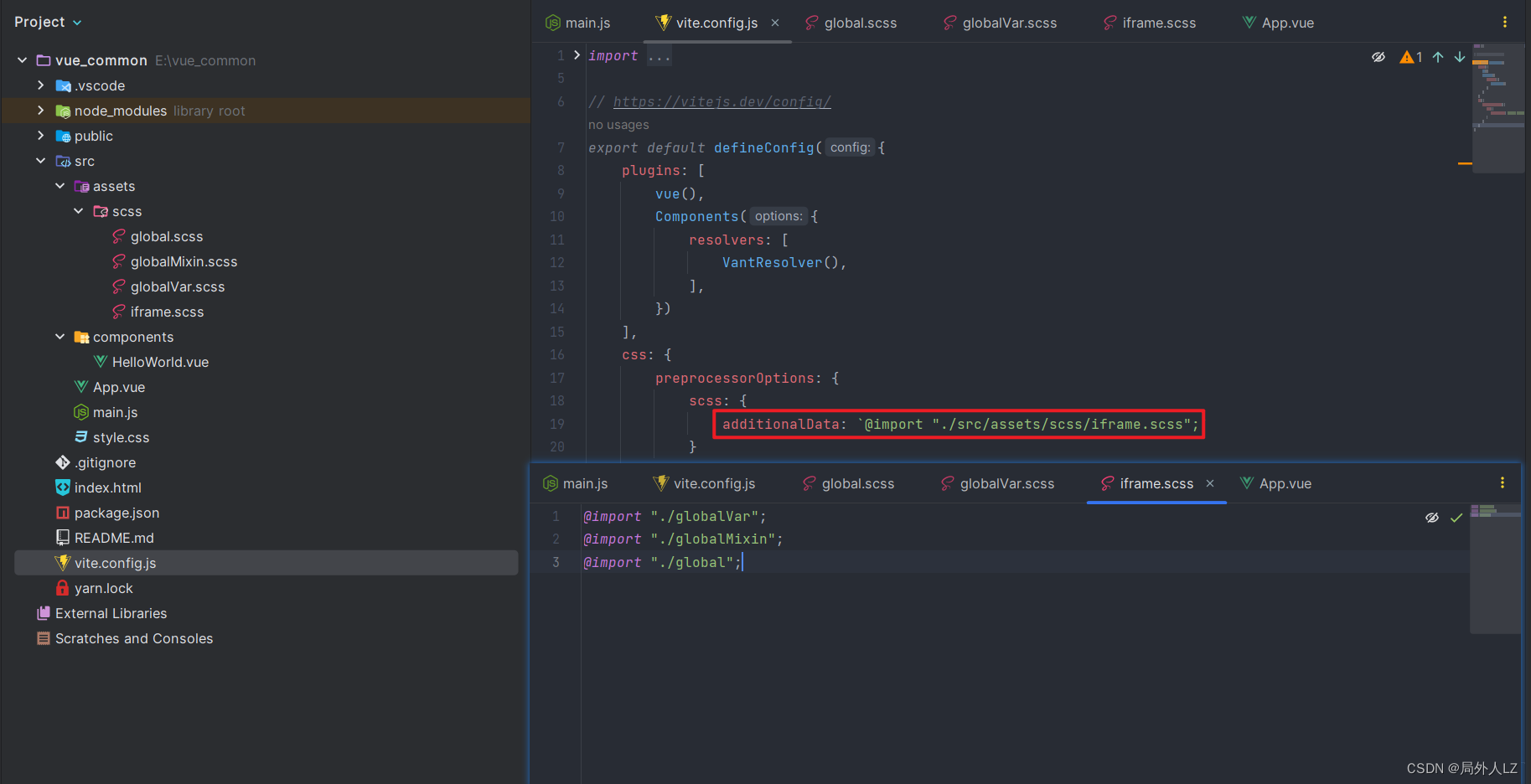1531x784 pixels.
Task: Collapse the components folder
Action: pos(59,337)
